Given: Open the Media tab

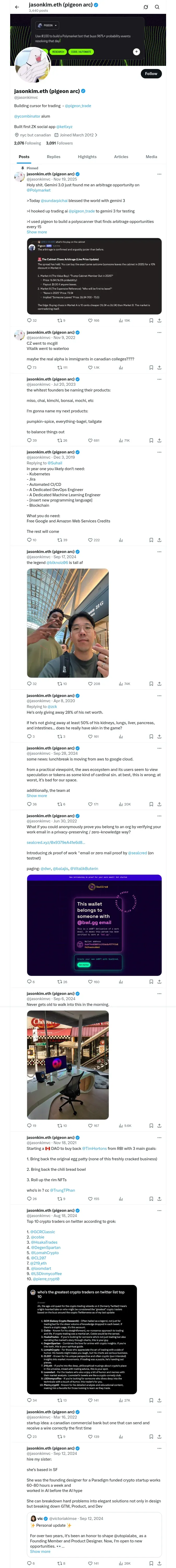Looking at the screenshot, I should (x=151, y=157).
